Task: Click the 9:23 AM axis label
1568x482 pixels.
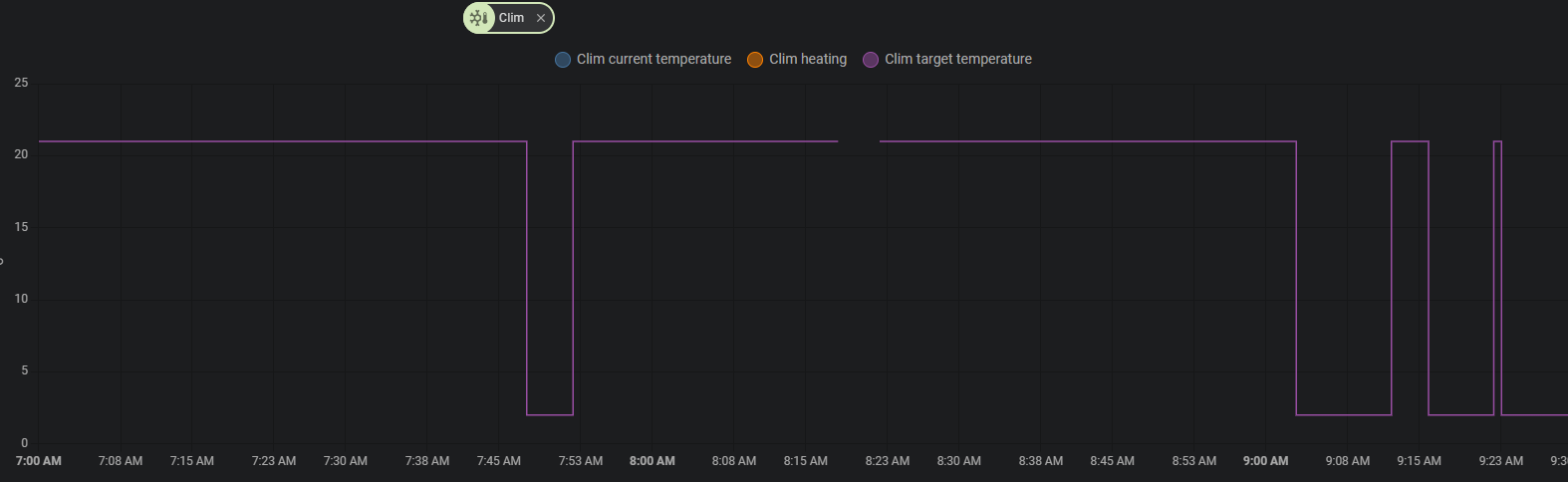Action: [x=1501, y=461]
